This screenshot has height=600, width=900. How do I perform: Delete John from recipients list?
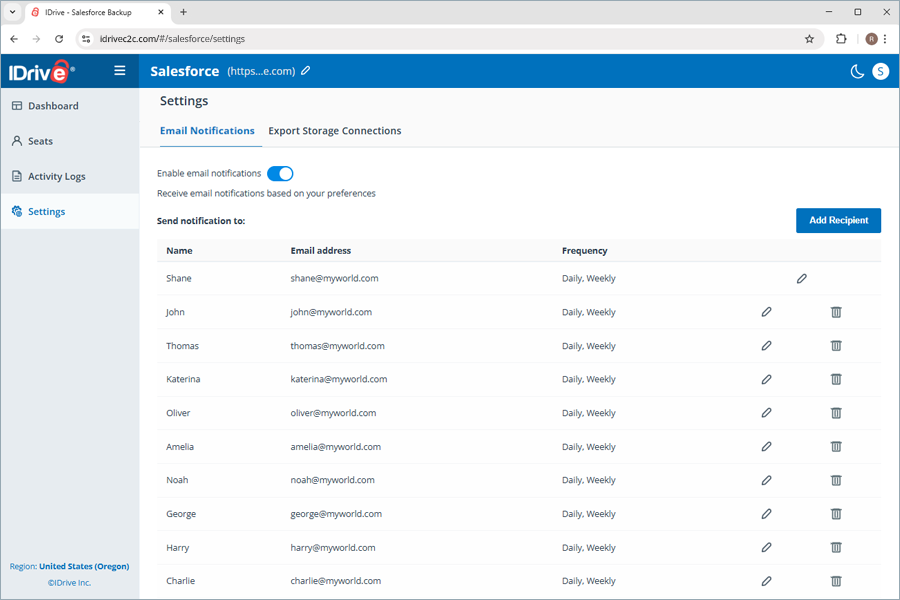836,312
